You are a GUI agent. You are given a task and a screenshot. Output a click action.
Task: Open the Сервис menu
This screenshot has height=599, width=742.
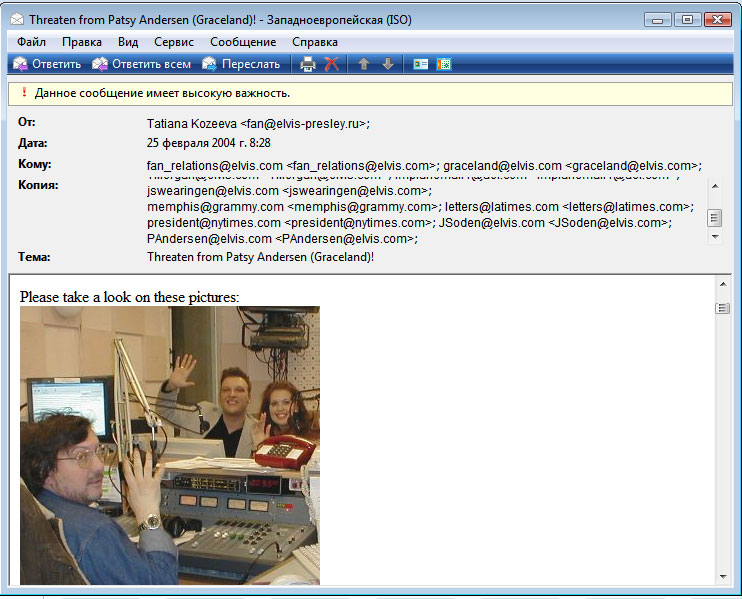(174, 42)
